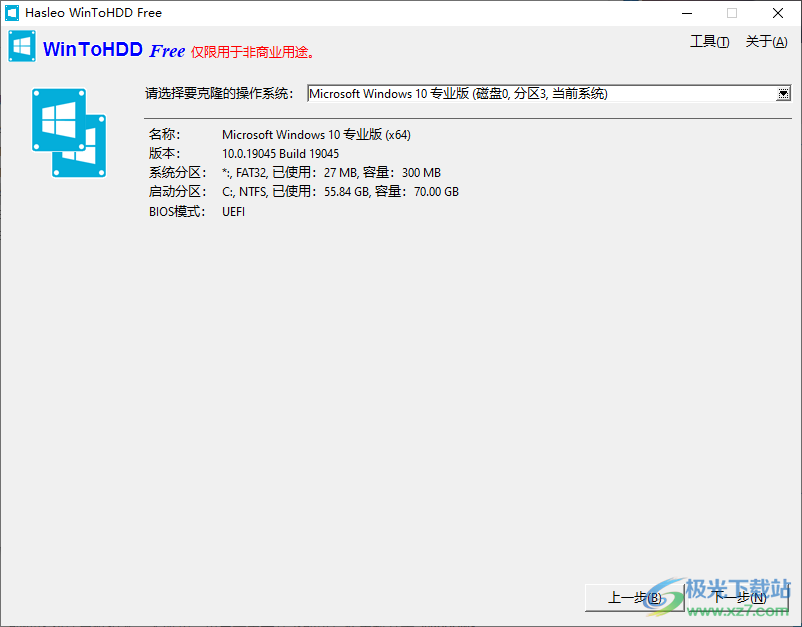Proceed with 下一步(N) button
Screen dimensions: 802x627
(739, 597)
